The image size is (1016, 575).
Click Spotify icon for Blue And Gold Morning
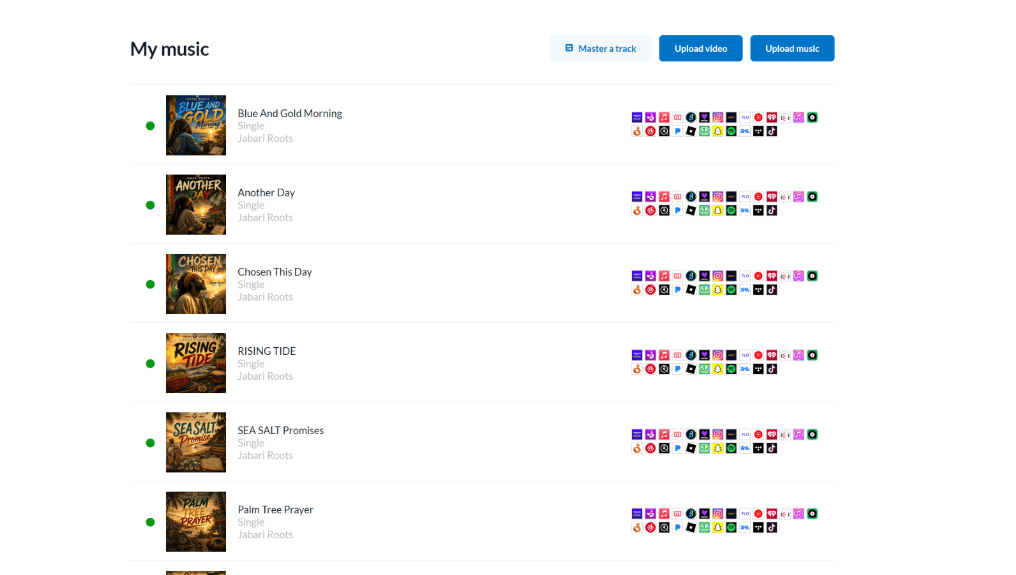click(732, 131)
